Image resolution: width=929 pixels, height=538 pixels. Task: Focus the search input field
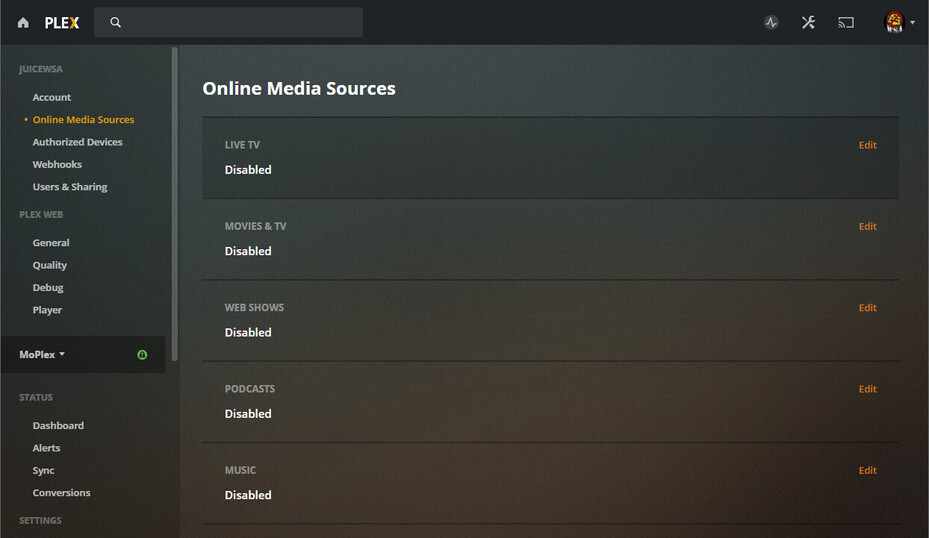point(228,23)
